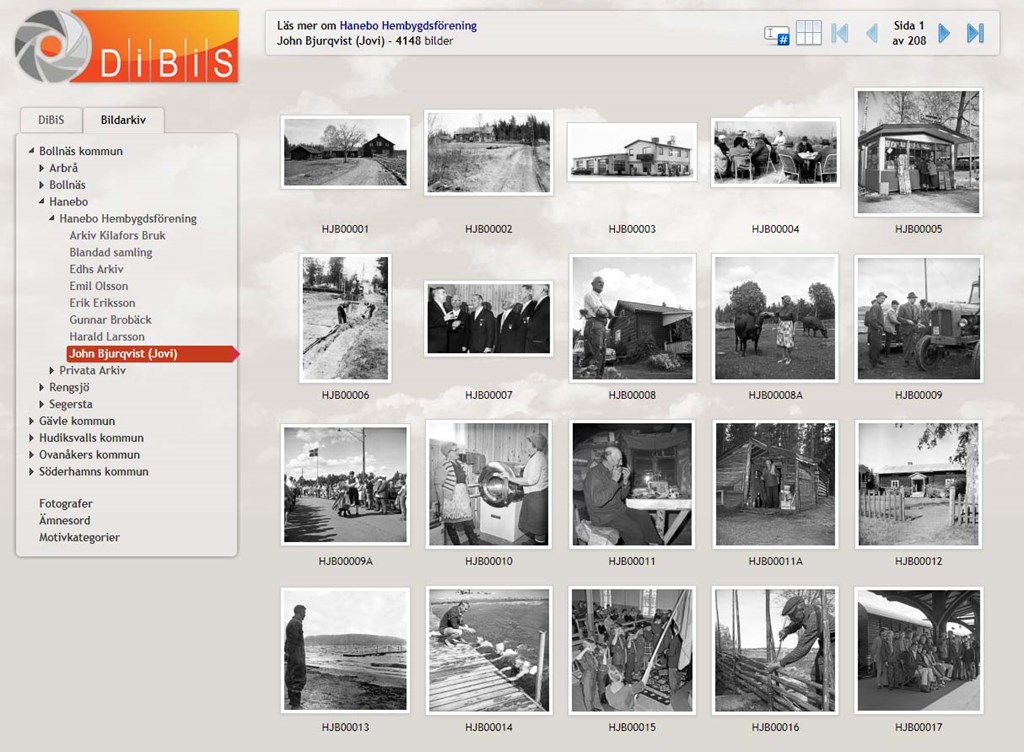Open the Motivkategorier link
The height and width of the screenshot is (752, 1024).
[79, 537]
